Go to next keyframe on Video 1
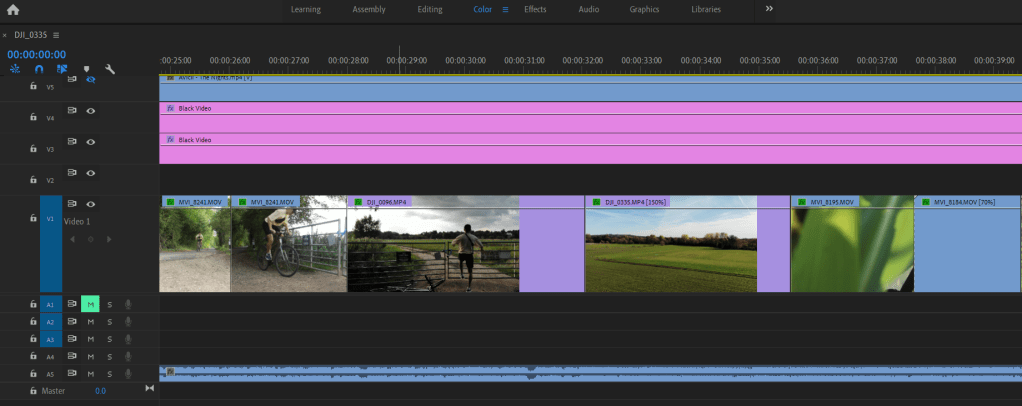This screenshot has width=1022, height=406. [109, 239]
